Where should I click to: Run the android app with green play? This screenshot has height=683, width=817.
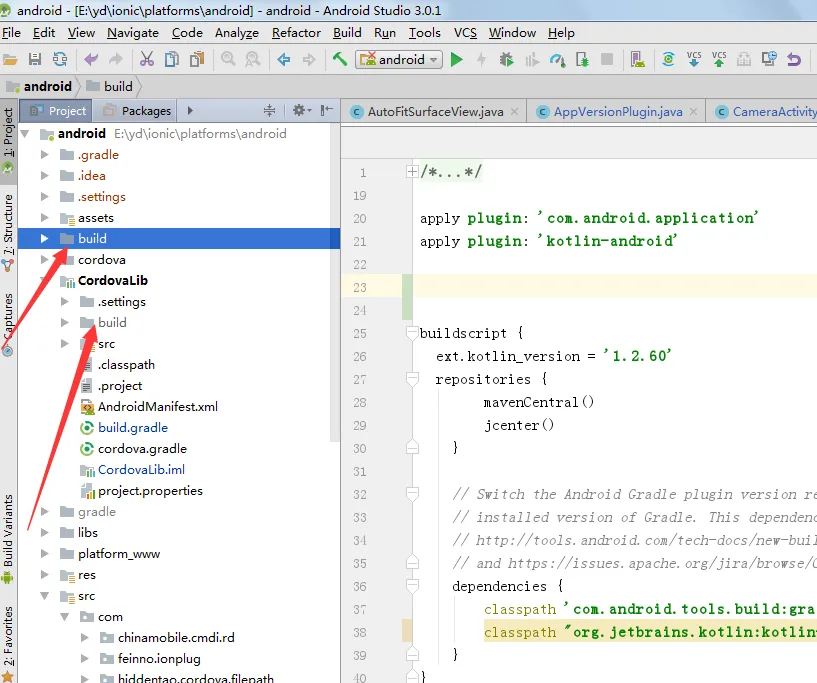(457, 59)
